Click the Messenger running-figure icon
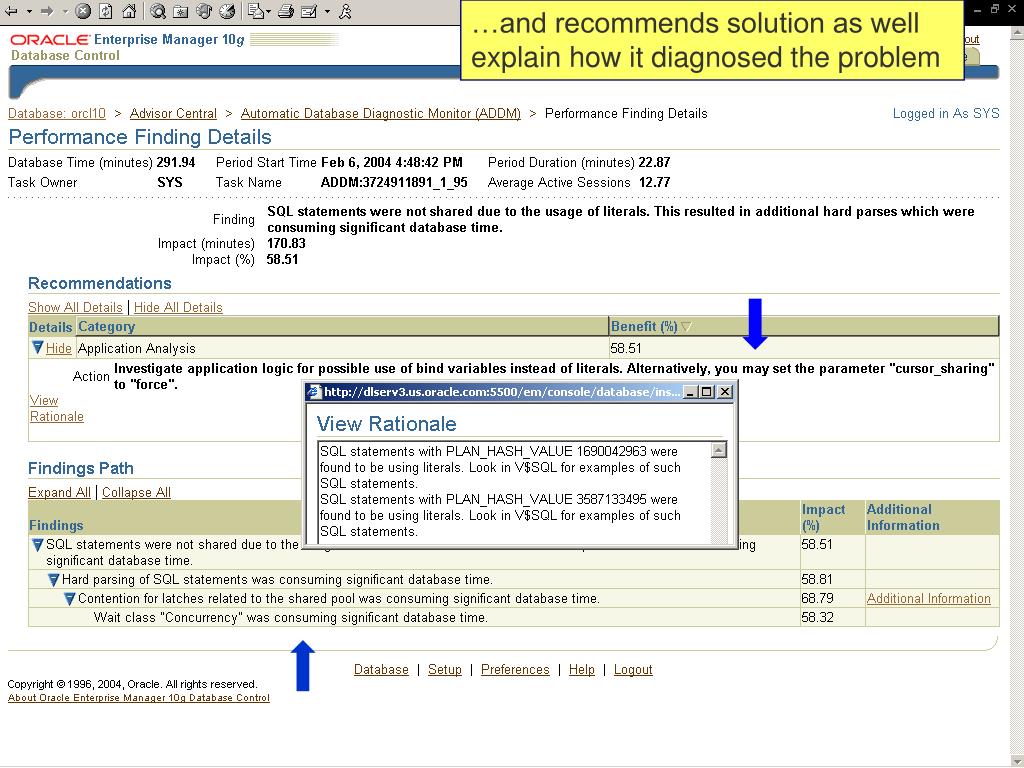1024x768 pixels. pos(345,11)
